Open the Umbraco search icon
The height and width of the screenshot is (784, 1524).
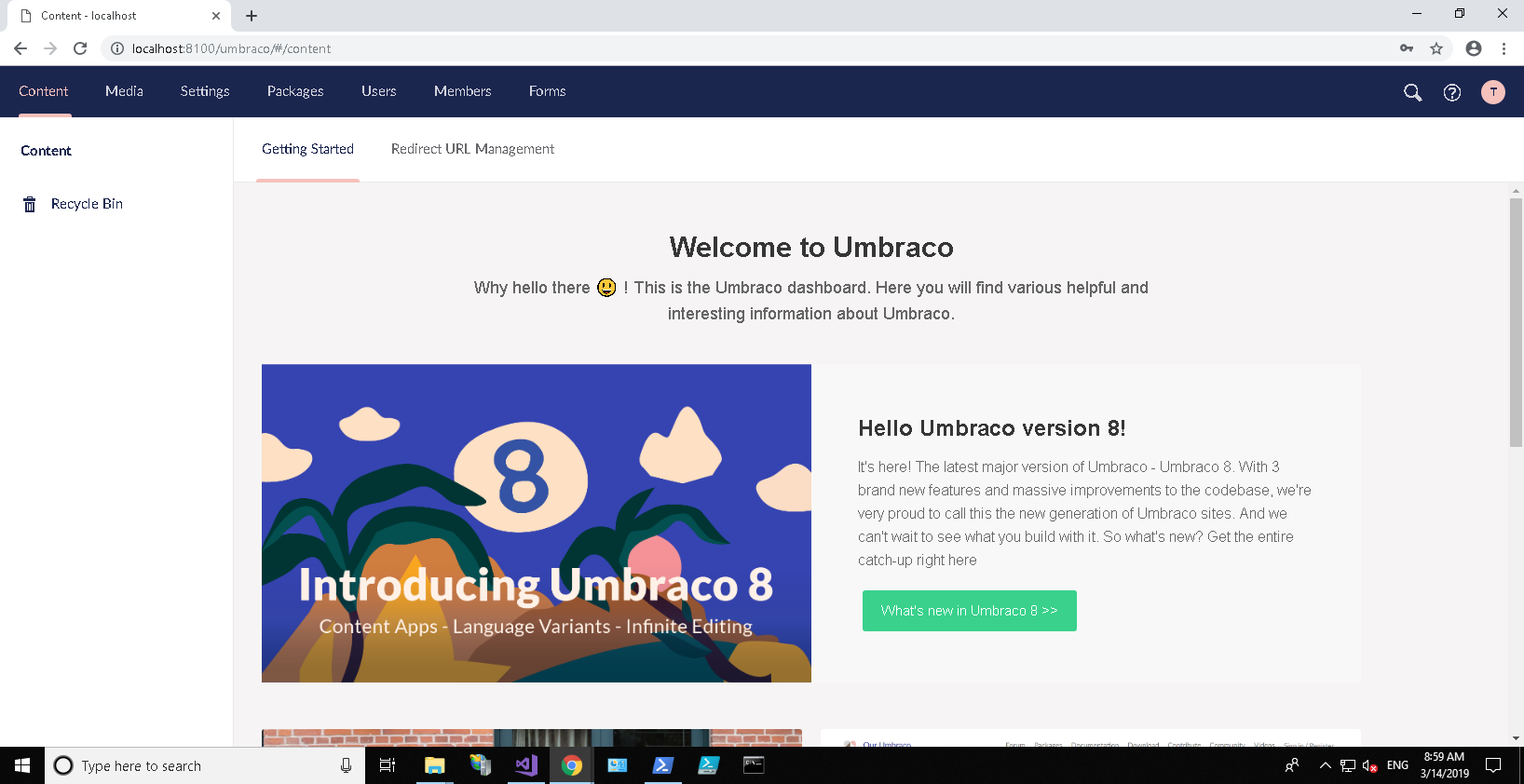(x=1412, y=92)
